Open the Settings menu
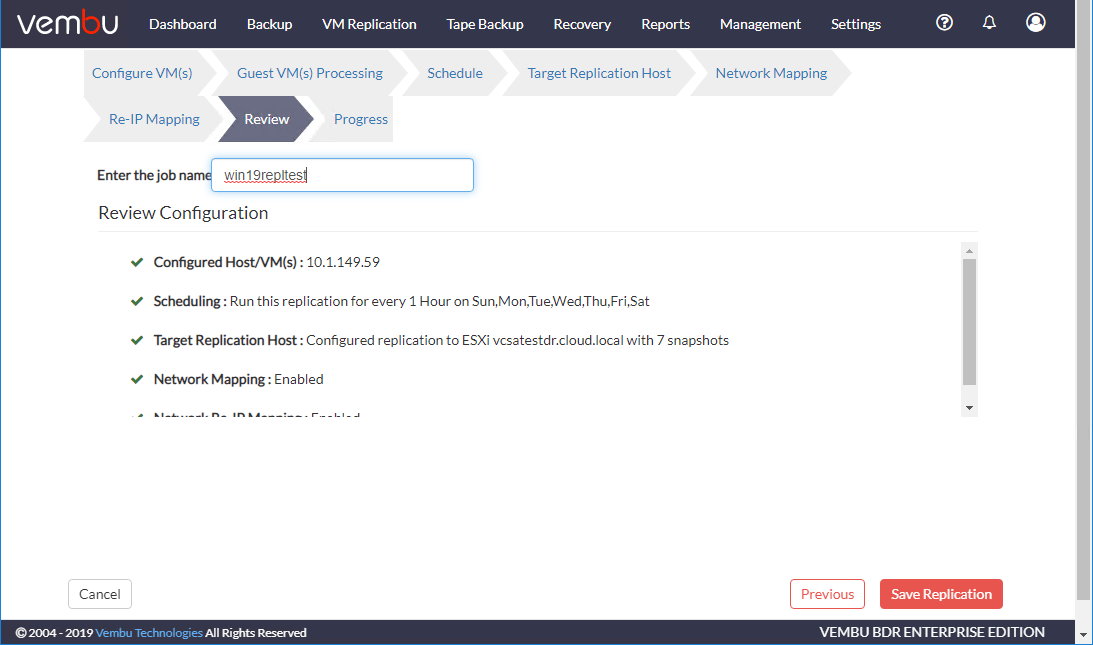Screen dimensions: 1093x645 (x=856, y=24)
